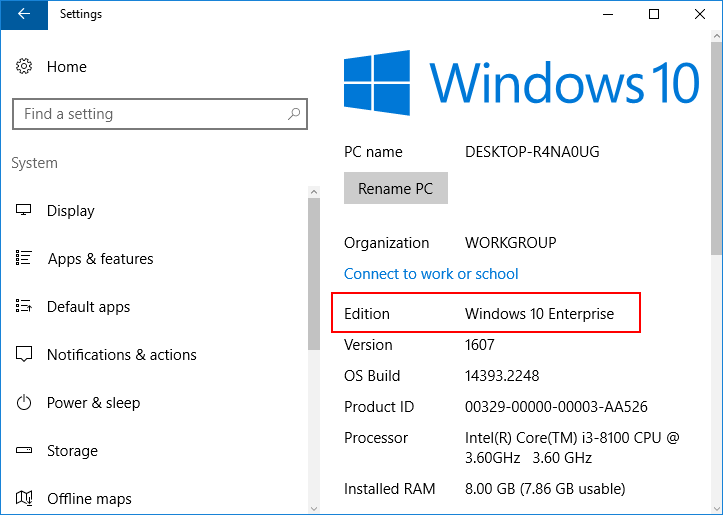Open the Home settings page
The height and width of the screenshot is (515, 723).
coord(67,67)
